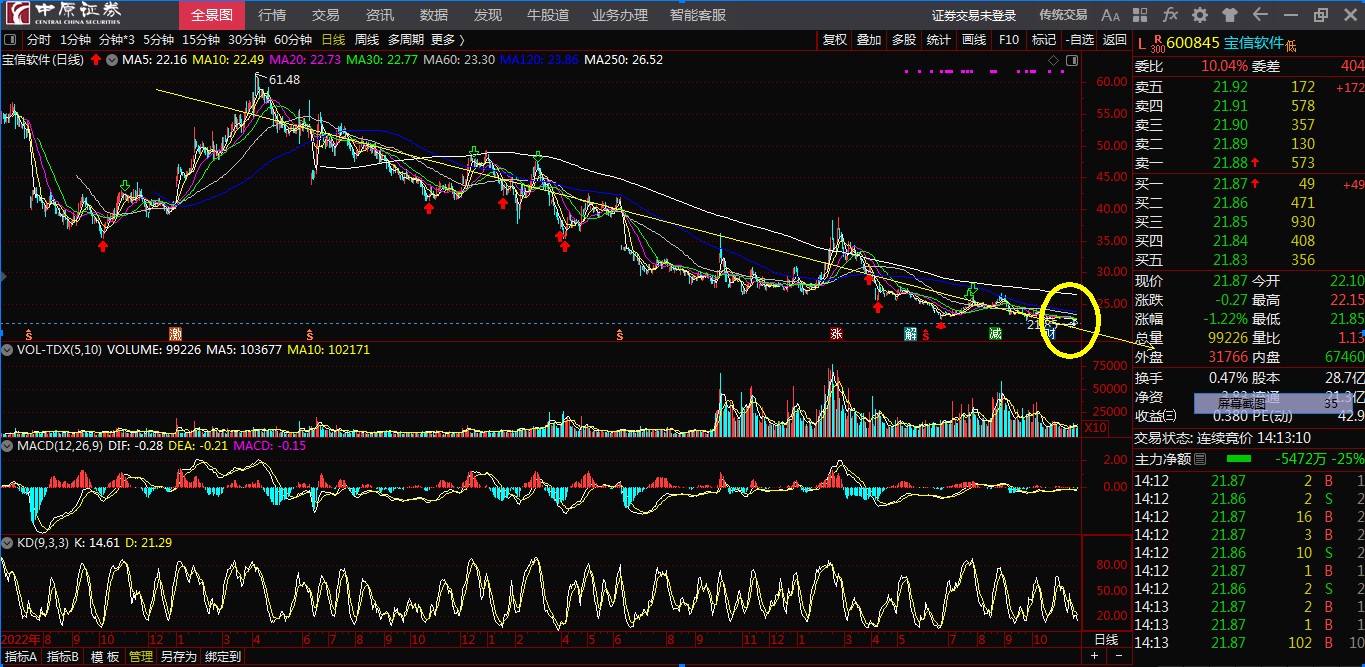The image size is (1365, 667).
Task: Click the 激 event marker on the chart
Action: (x=176, y=333)
